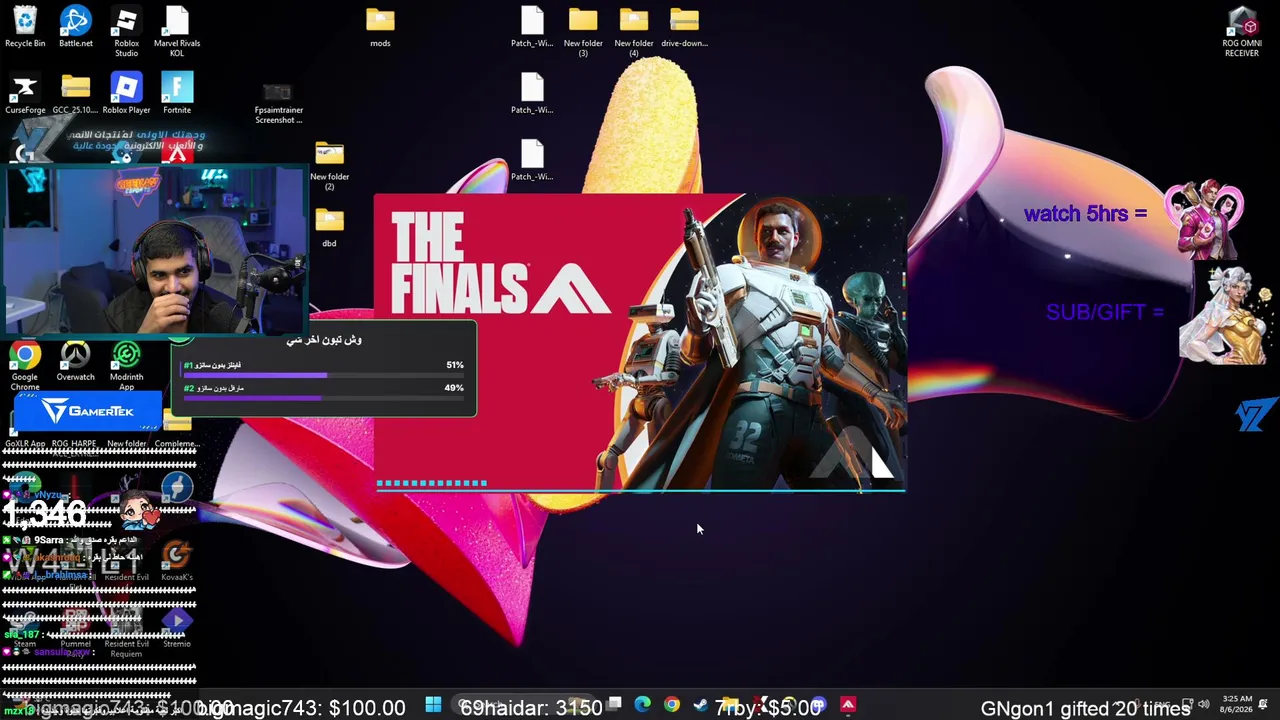This screenshot has width=1280, height=720.
Task: Select the Fpsaimtrainer Screenshot file
Action: click(278, 101)
